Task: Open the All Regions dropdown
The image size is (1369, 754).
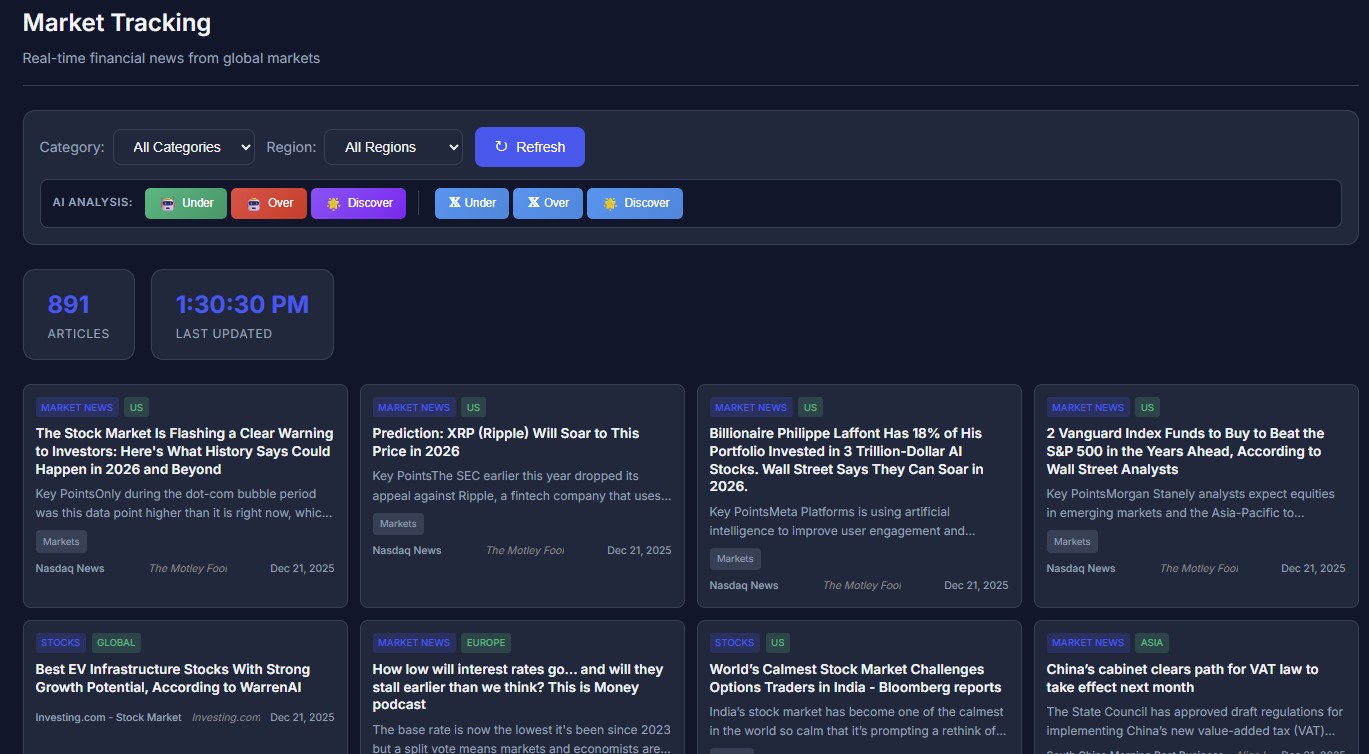Action: [x=393, y=147]
